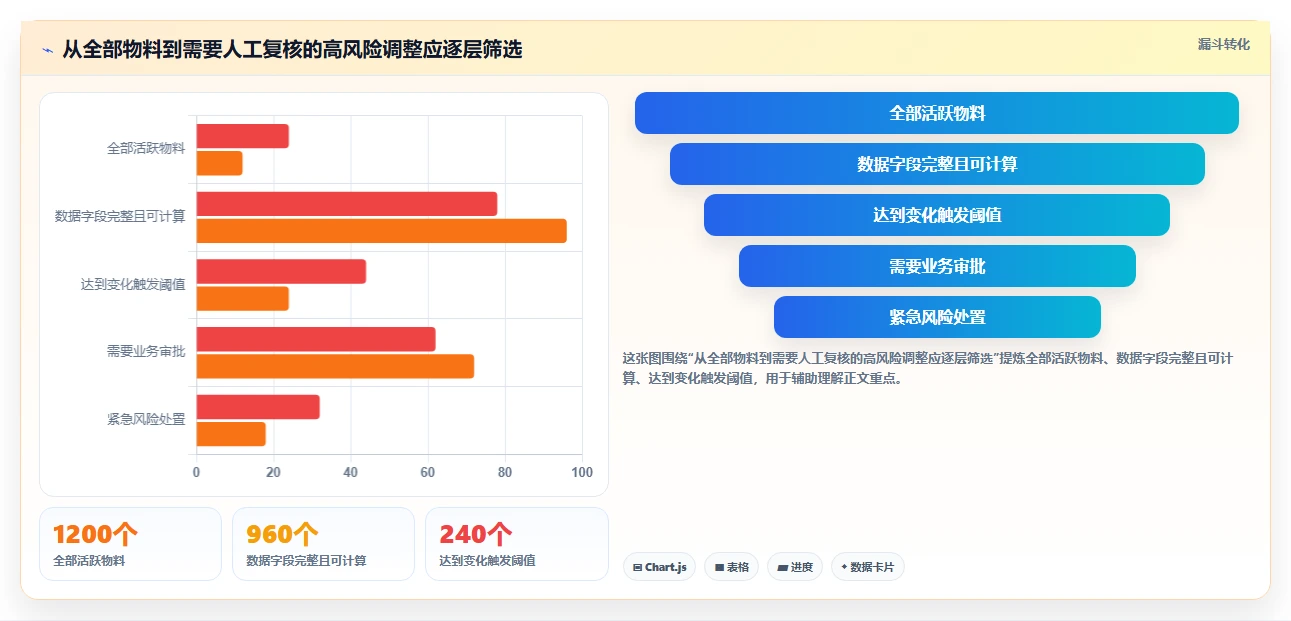Click the x-axis tick value 80
This screenshot has width=1291, height=621.
pyautogui.click(x=505, y=473)
